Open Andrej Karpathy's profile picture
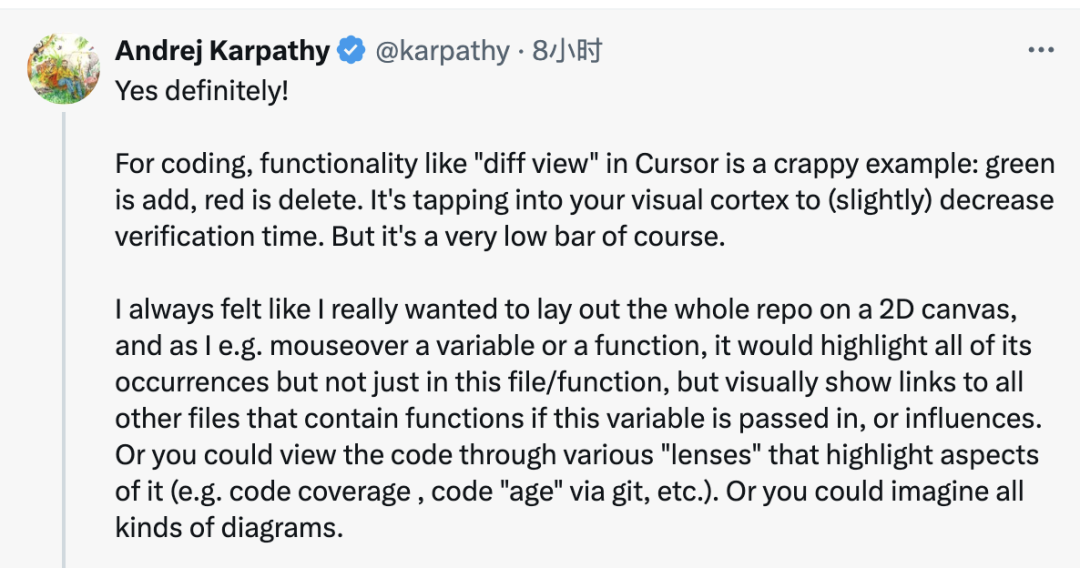The width and height of the screenshot is (1080, 568). tap(63, 69)
